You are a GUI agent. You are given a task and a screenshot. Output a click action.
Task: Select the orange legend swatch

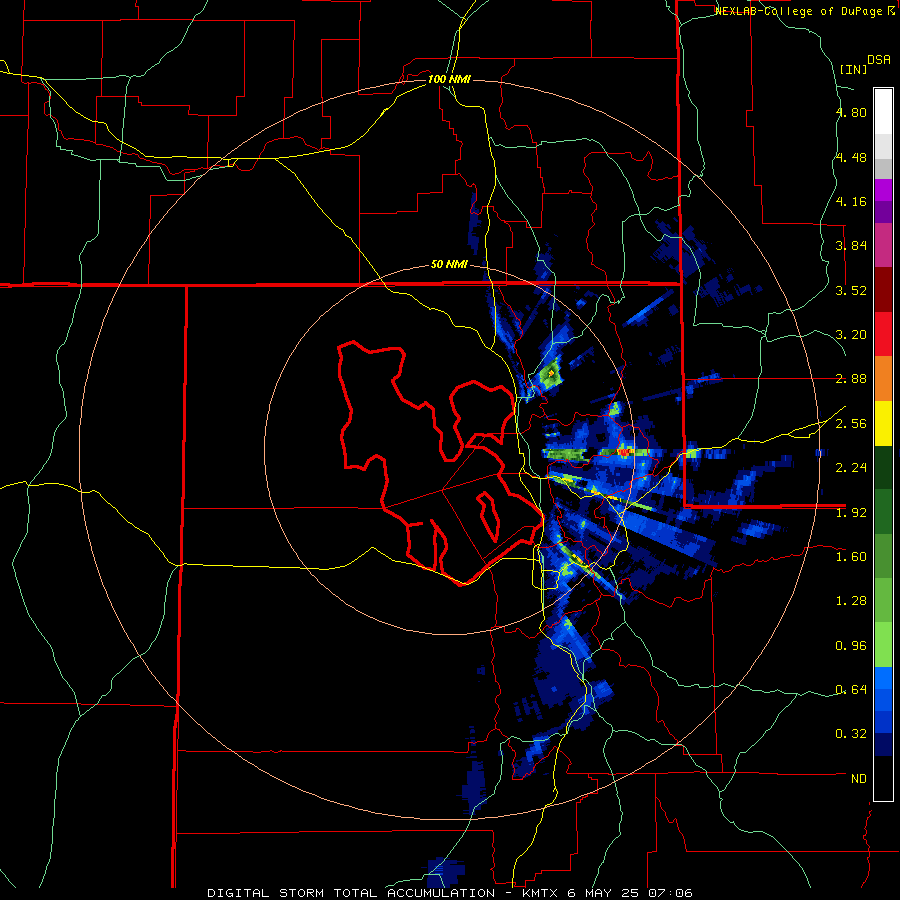pos(883,379)
